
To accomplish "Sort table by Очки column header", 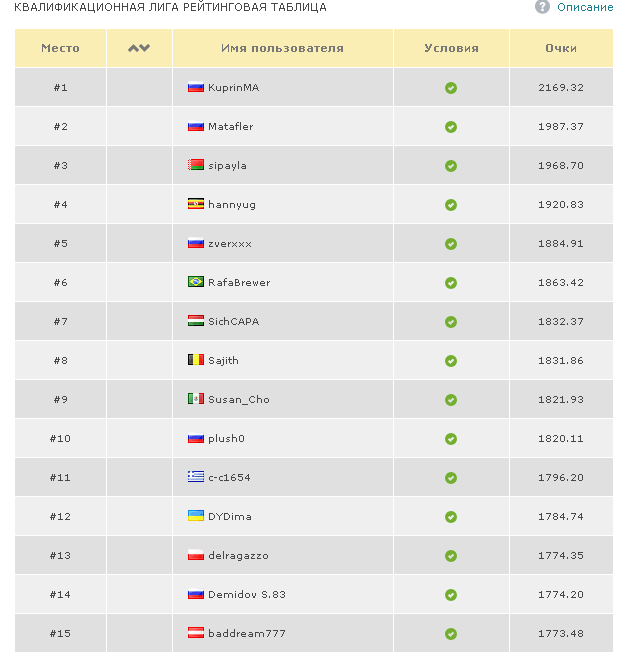I will click(x=561, y=48).
